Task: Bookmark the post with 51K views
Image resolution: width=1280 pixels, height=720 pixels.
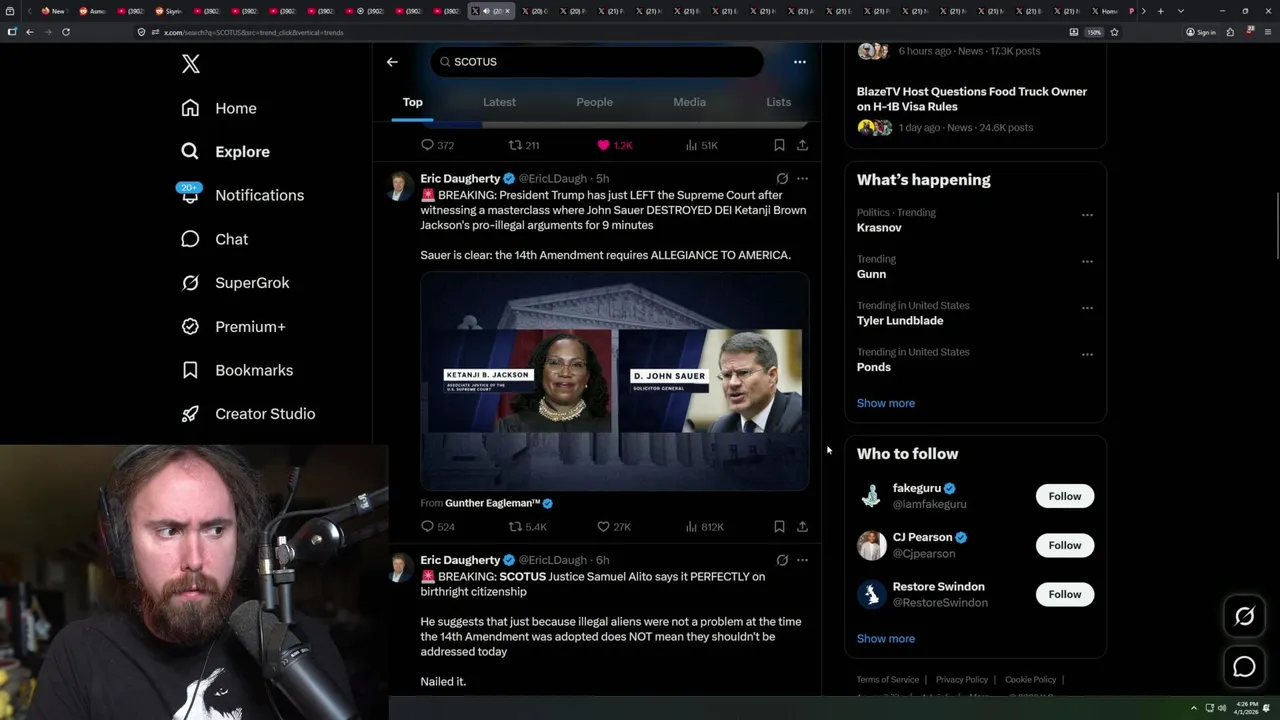Action: (779, 145)
